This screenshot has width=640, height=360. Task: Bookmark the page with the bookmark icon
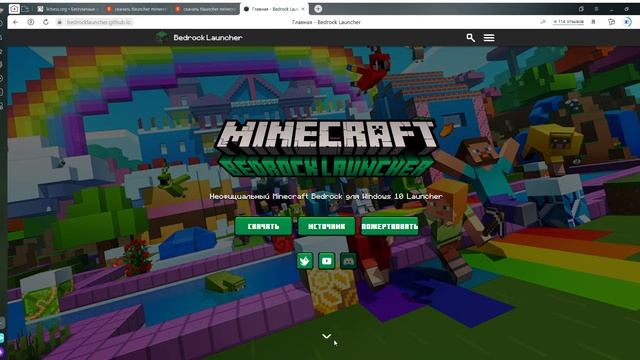coord(593,22)
